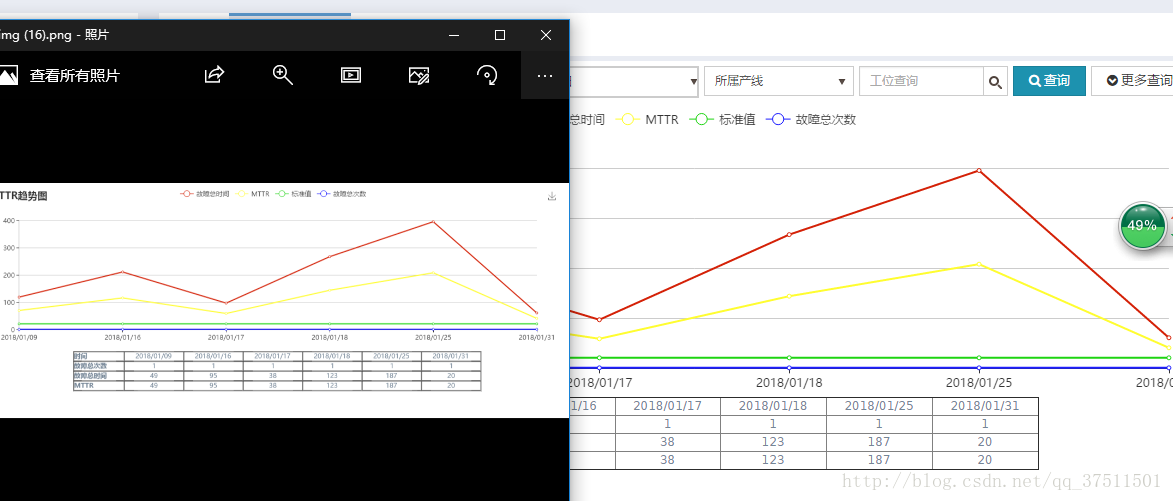Toggle the 故障总次数 series in the page legend
The image size is (1173, 501).
[x=811, y=120]
